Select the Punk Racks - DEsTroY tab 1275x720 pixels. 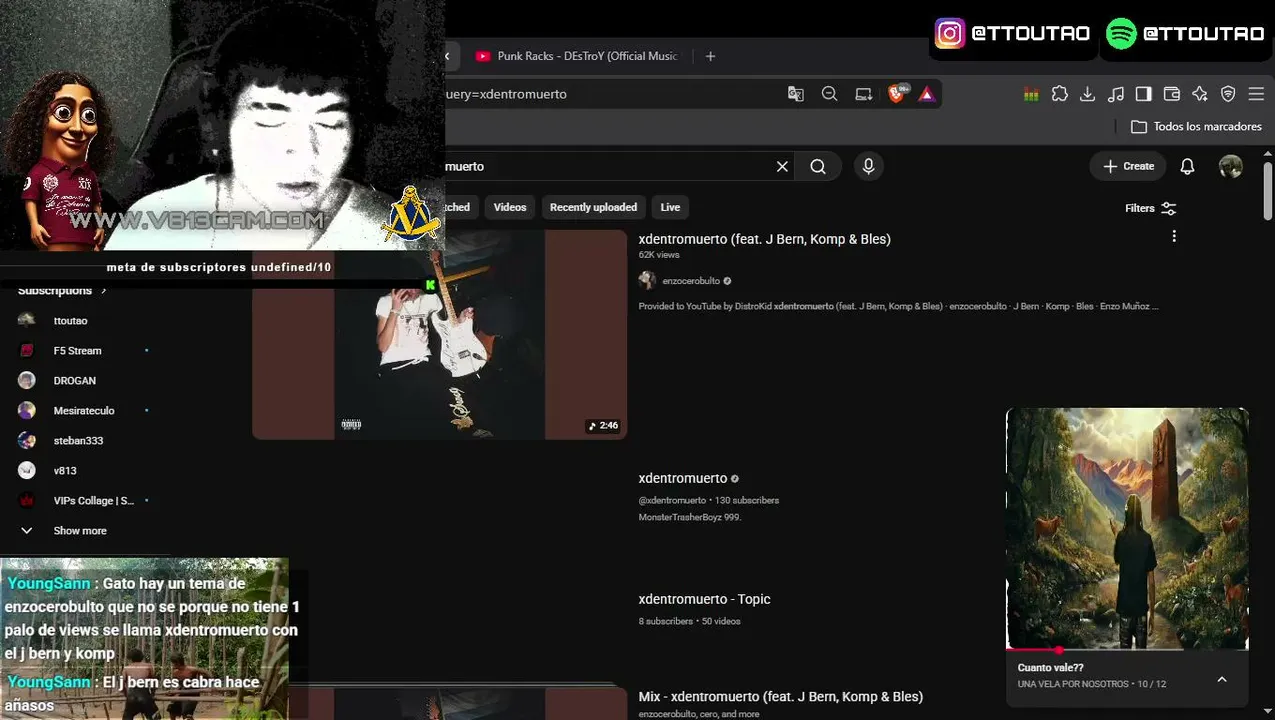pyautogui.click(x=576, y=56)
